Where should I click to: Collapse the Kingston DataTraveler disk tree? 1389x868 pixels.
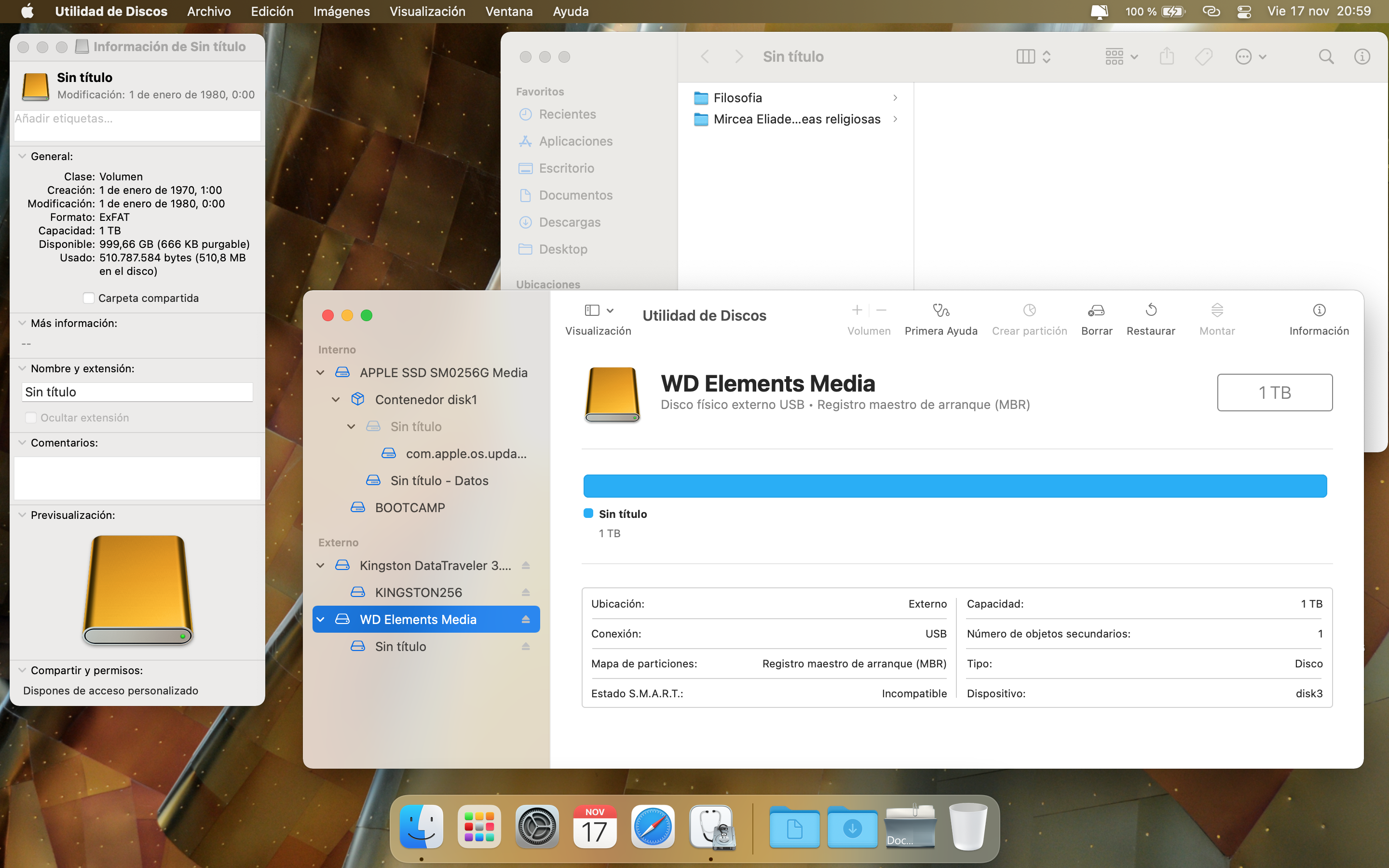pyautogui.click(x=321, y=566)
